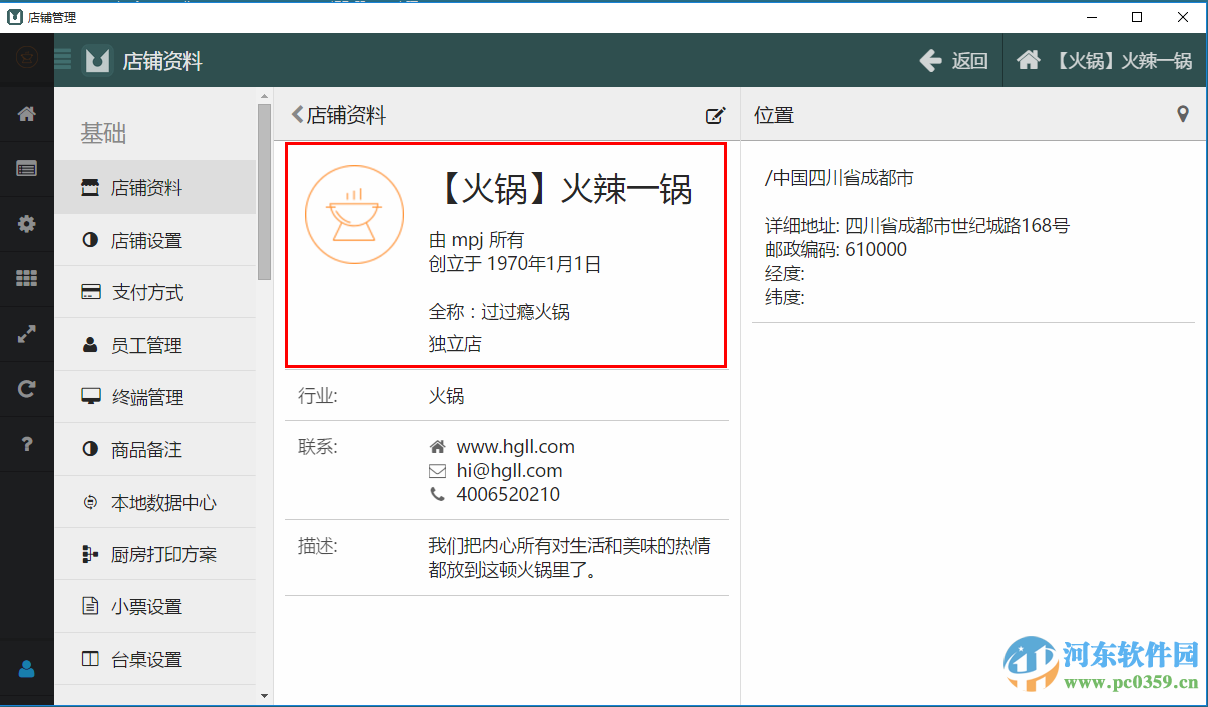Refresh data using the reload icon
Viewport: 1208px width, 707px height.
[26, 389]
